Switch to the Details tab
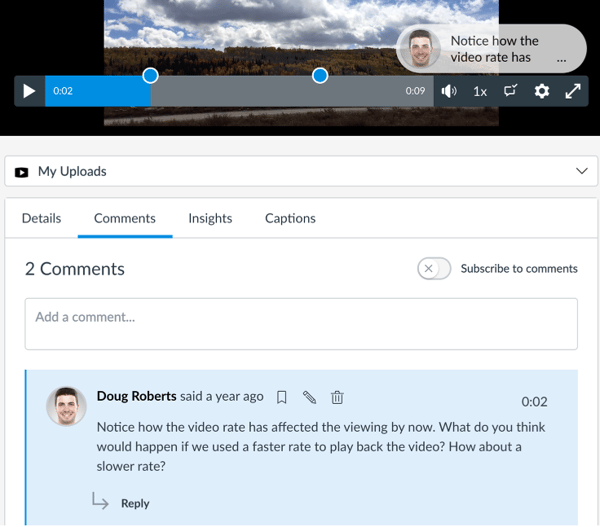 pos(41,218)
